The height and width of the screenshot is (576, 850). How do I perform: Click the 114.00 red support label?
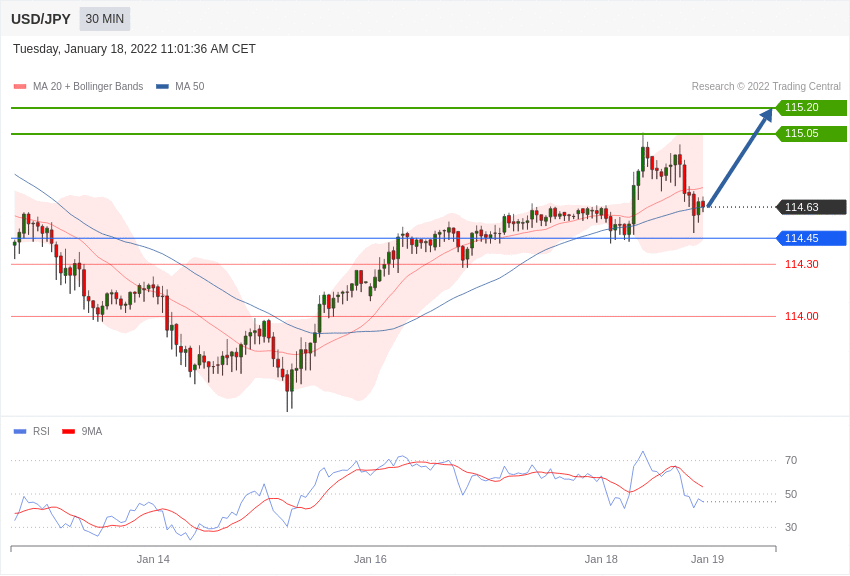point(802,316)
